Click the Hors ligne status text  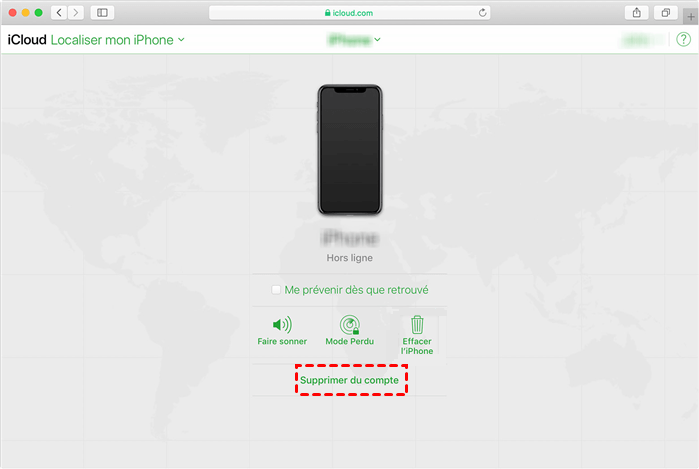coord(350,258)
